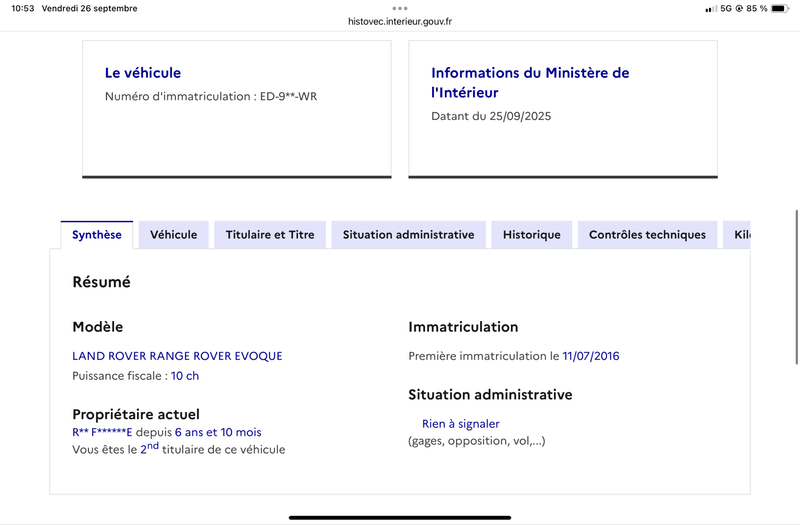Click LAND ROVER RANGE ROVER EVOQUE text

(177, 356)
